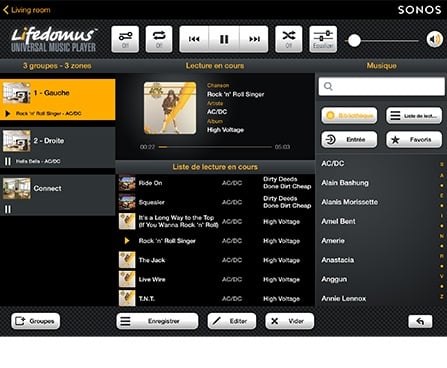Image resolution: width=447 pixels, height=368 pixels.
Task: Open the Bibliothèque library tab
Action: pyautogui.click(x=349, y=115)
